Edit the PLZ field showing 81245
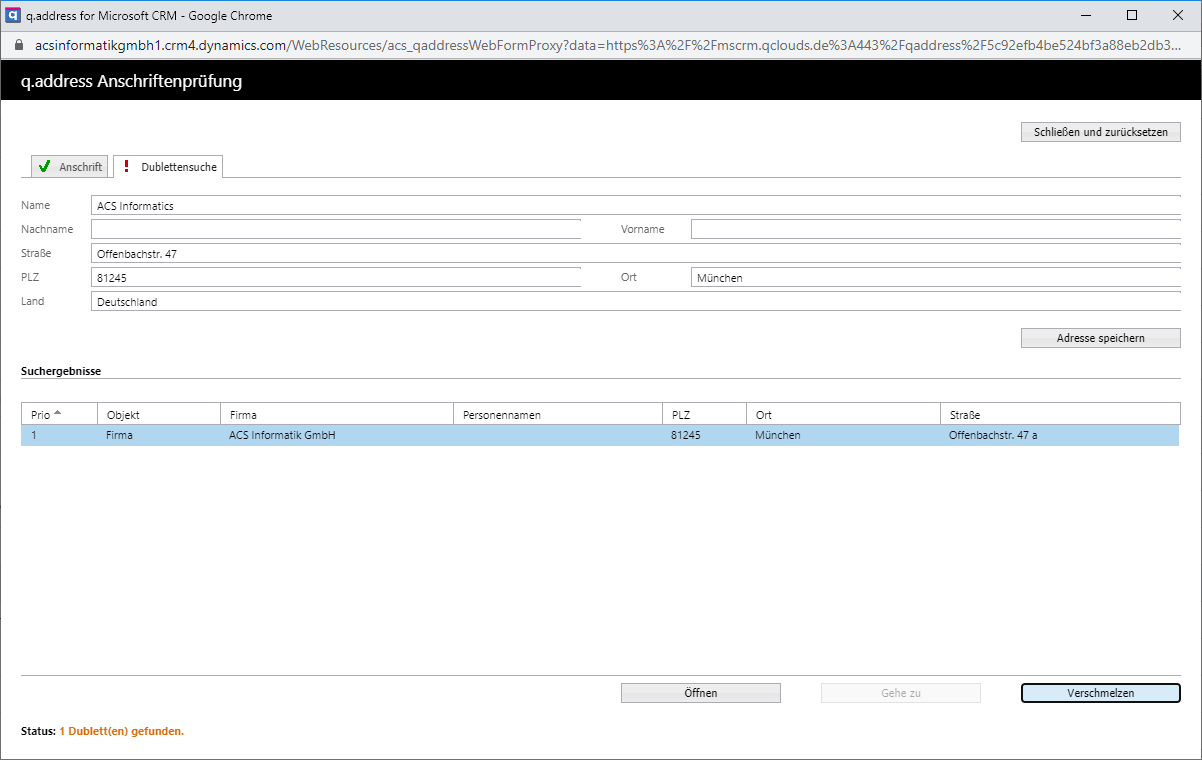Viewport: 1202px width, 760px height. (336, 277)
